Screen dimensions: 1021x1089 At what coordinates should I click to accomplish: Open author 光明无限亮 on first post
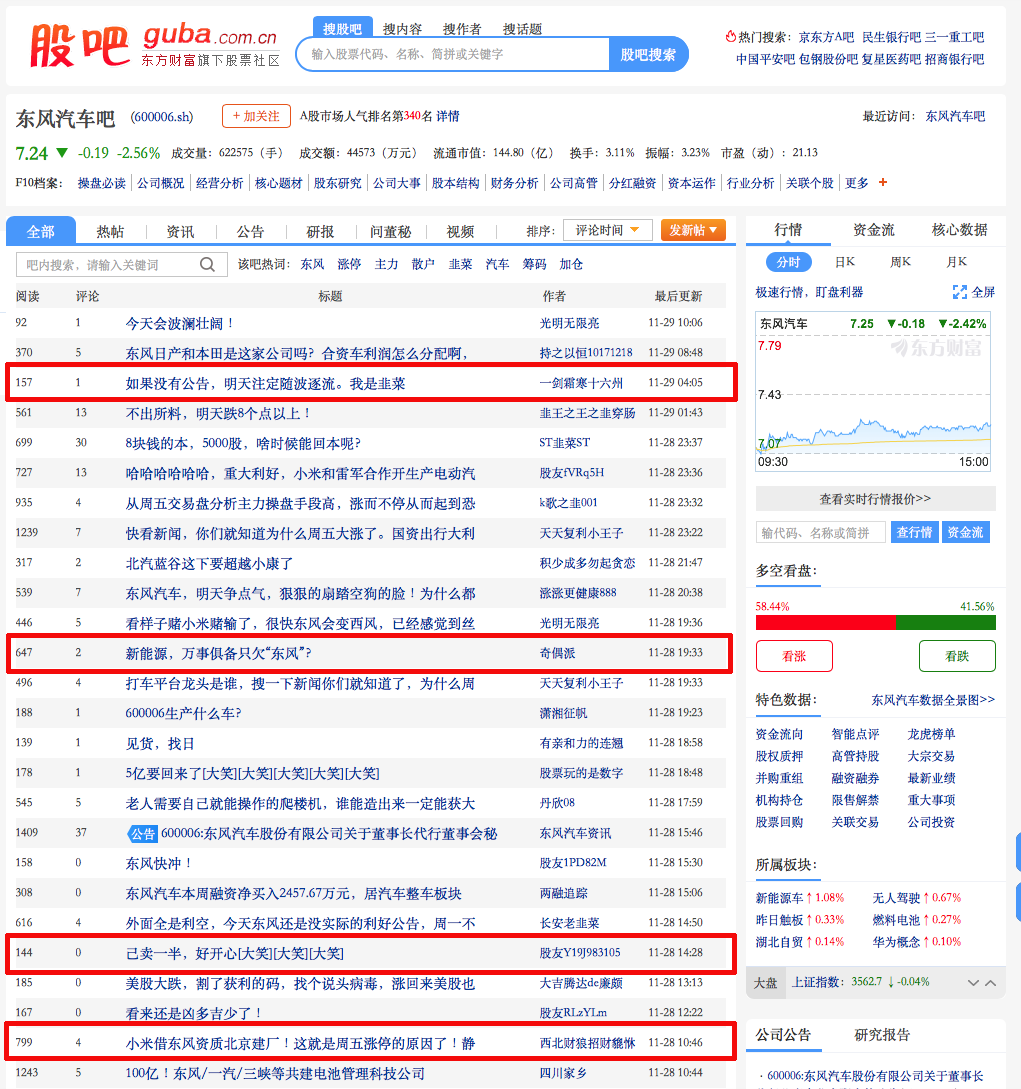point(570,323)
